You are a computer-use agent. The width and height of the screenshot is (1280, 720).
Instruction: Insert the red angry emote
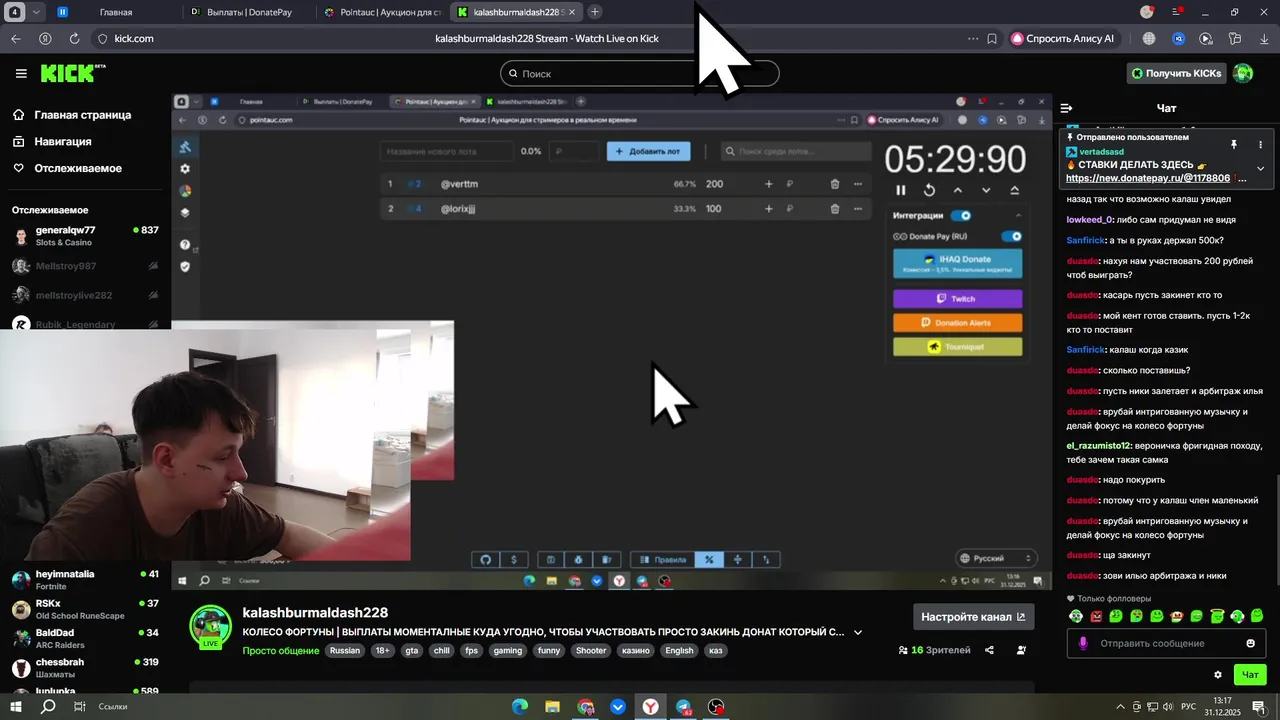click(1095, 616)
